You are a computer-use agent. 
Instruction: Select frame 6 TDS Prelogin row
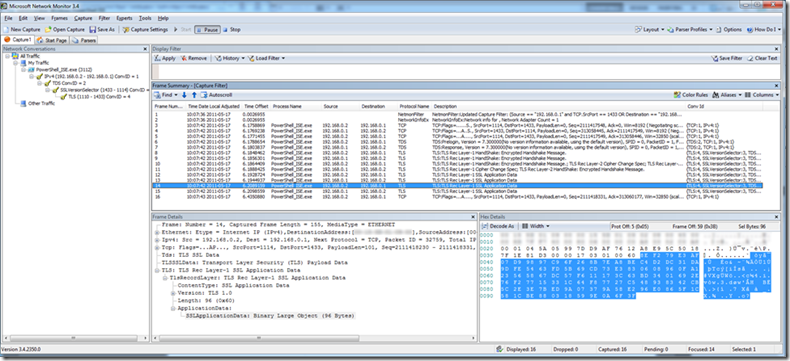[x=457, y=142]
